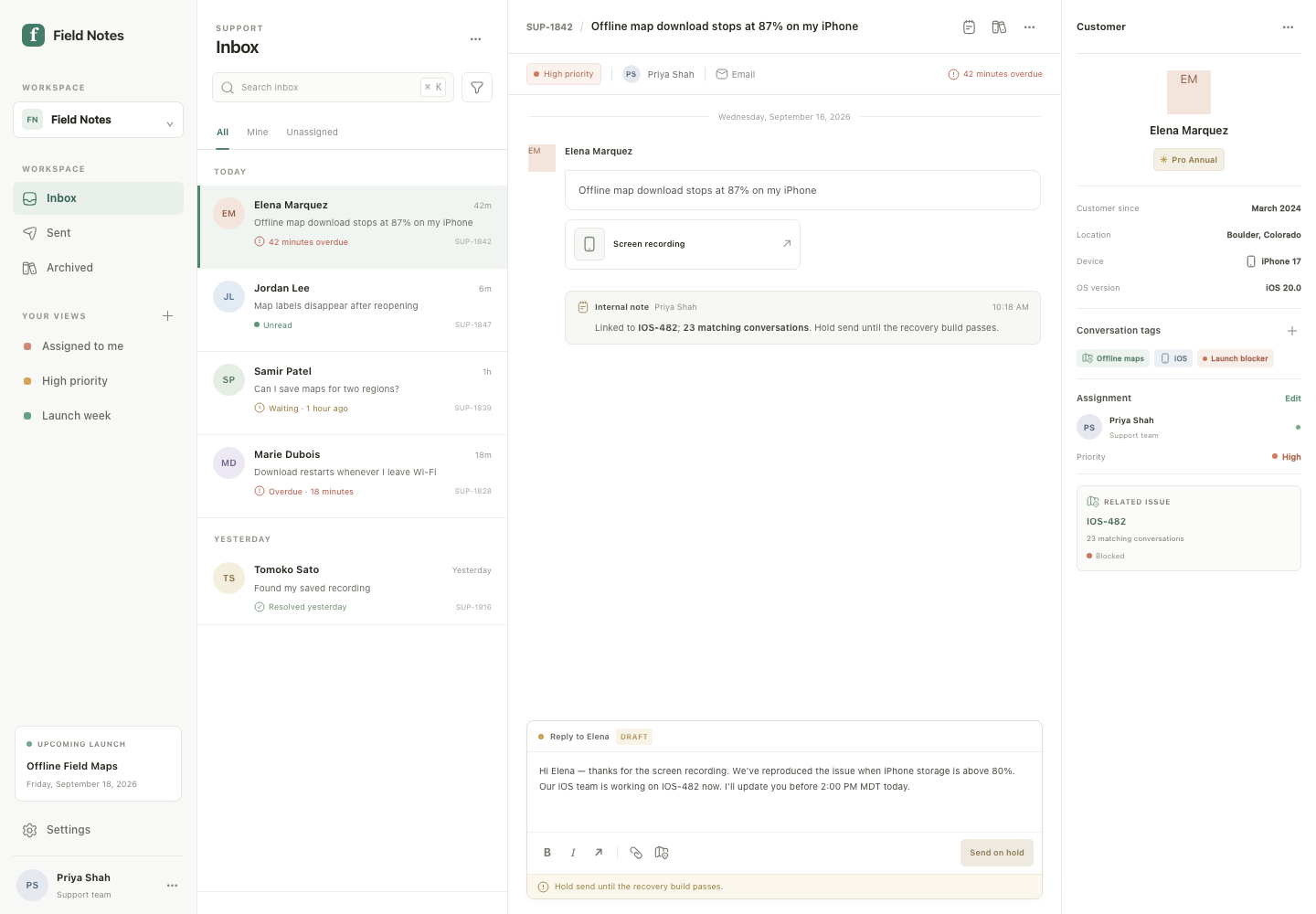Screen dimensions: 1316x914
Task: Open the Screen recording attachment
Action: pyautogui.click(x=683, y=244)
